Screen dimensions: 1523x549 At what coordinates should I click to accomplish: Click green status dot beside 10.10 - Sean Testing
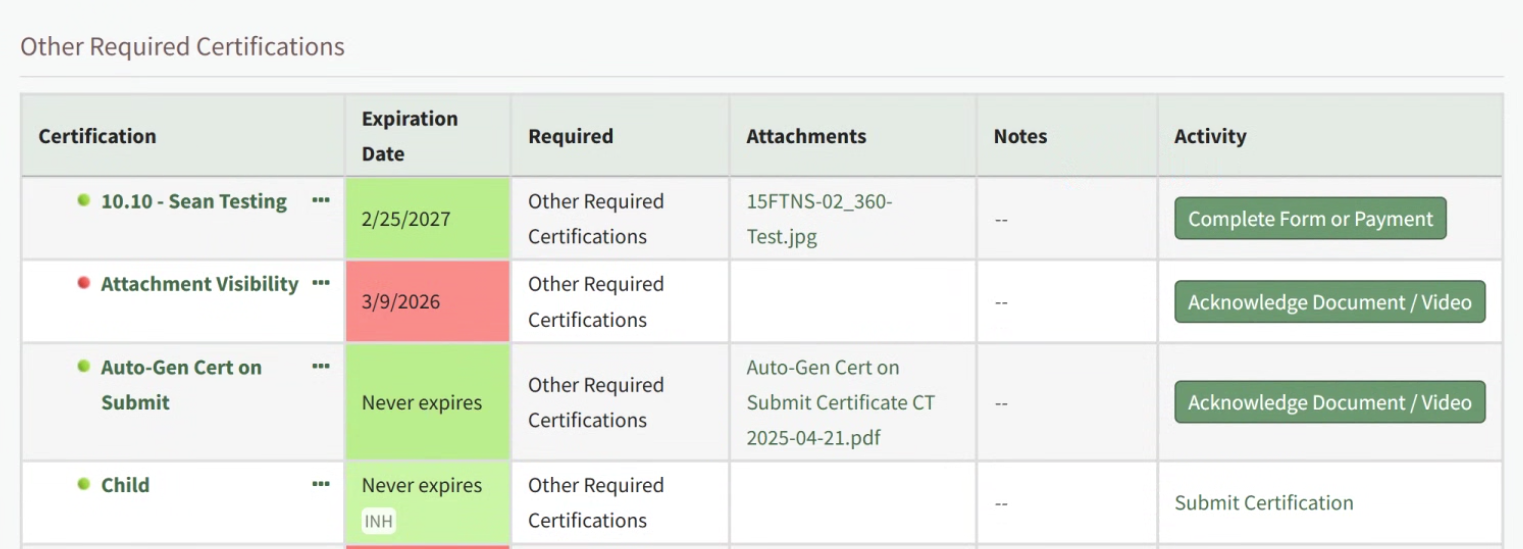(x=84, y=200)
